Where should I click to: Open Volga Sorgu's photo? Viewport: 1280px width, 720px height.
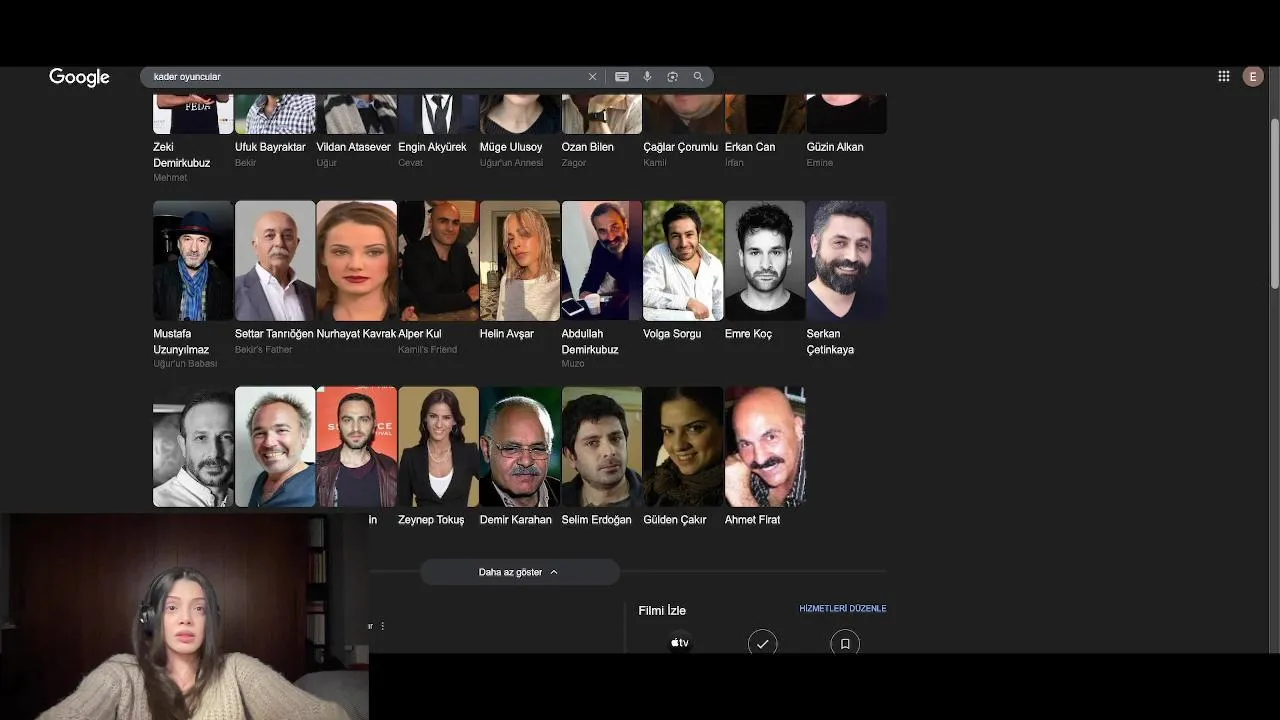683,261
